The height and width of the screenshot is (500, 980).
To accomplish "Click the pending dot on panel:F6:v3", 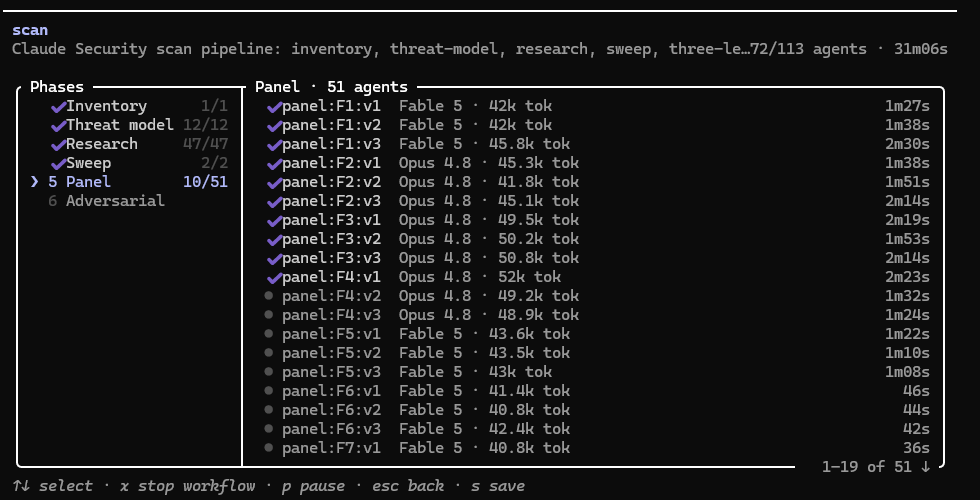I will [269, 428].
